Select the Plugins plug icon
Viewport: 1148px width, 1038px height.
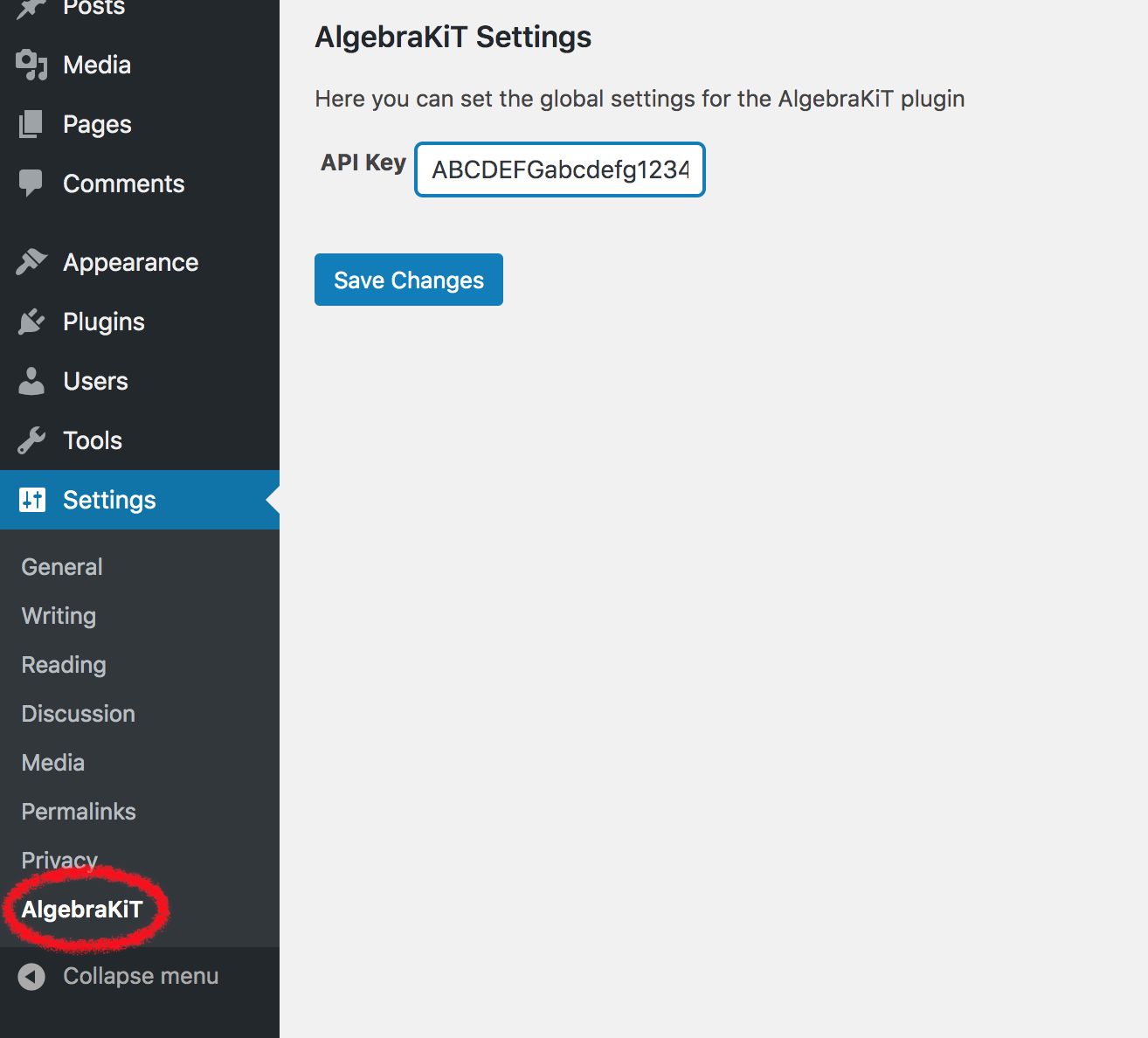point(31,321)
